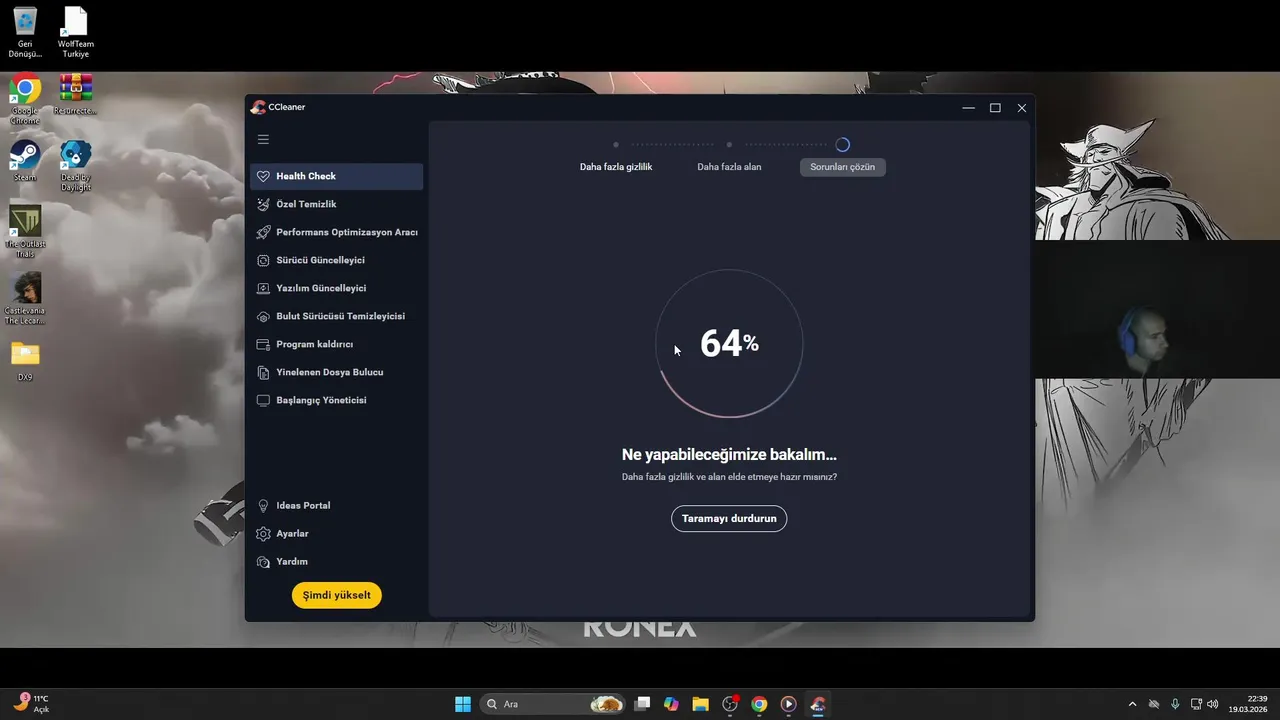1280x720 pixels.
Task: Open Dead by Daylight desktop shortcut
Action: pyautogui.click(x=76, y=166)
